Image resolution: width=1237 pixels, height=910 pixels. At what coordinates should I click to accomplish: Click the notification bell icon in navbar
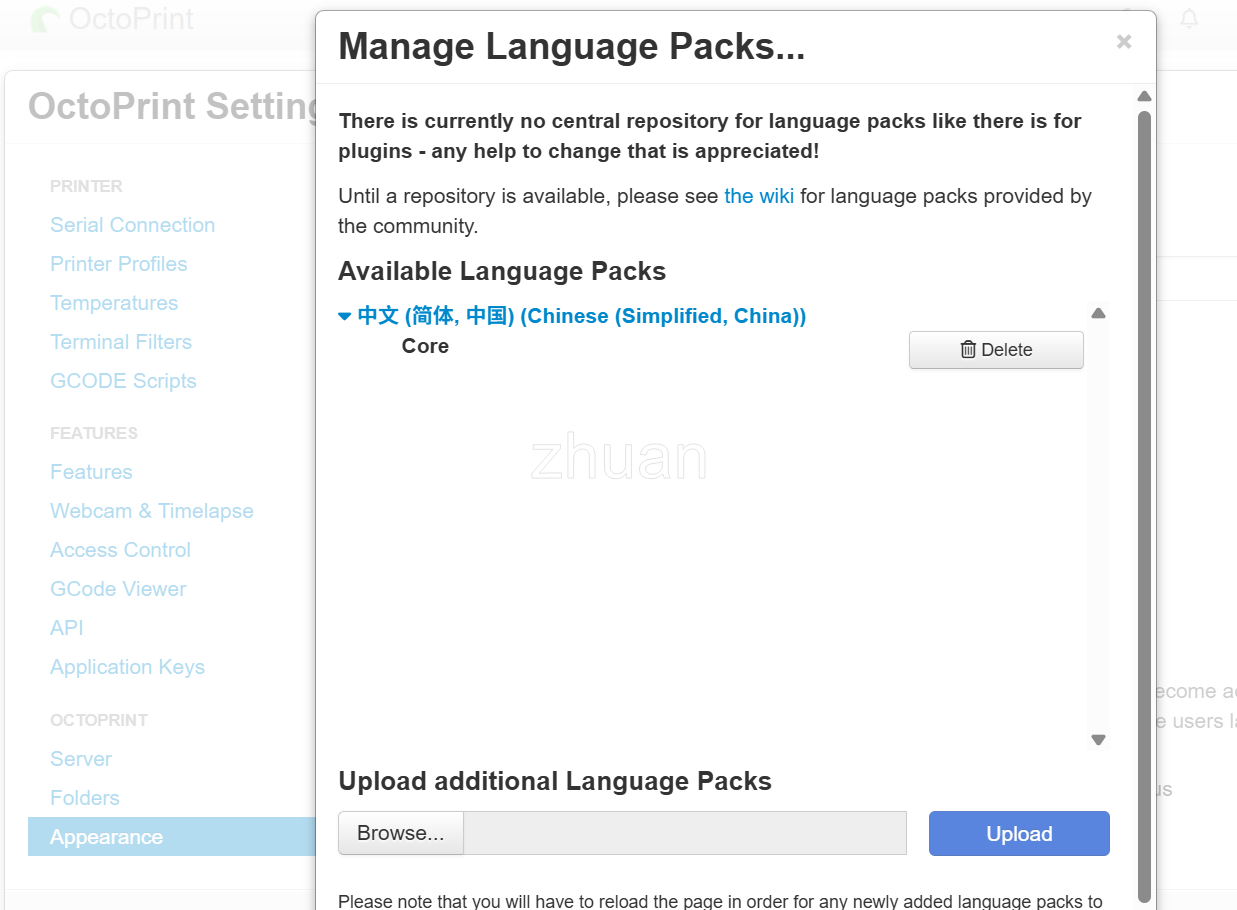(1189, 19)
